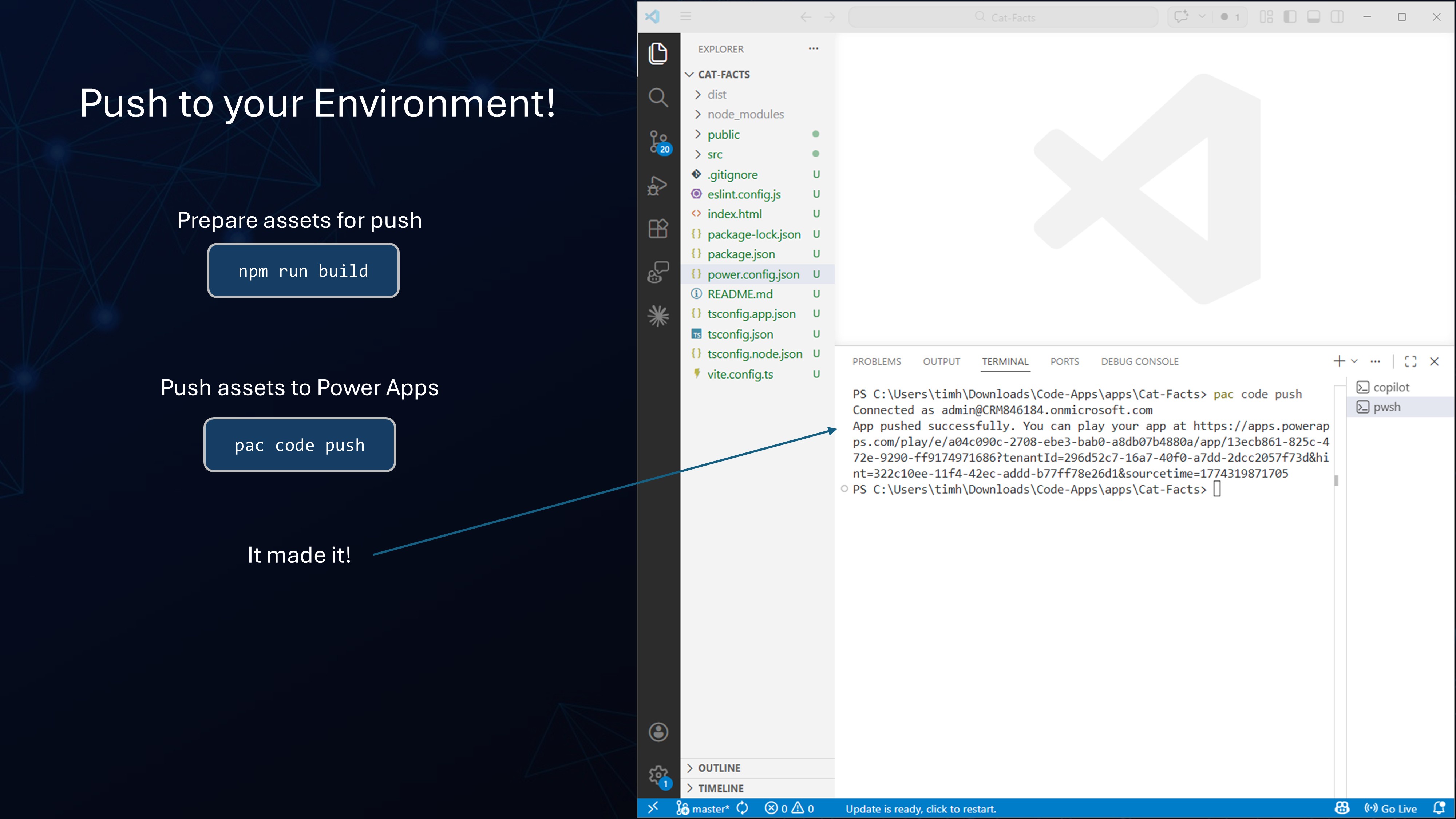Maximize the panel size
The image size is (1456, 819).
pyautogui.click(x=1411, y=361)
